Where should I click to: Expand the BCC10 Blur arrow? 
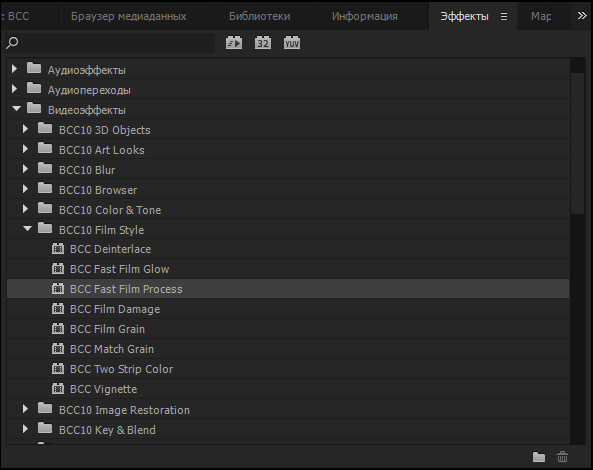[x=25, y=169]
